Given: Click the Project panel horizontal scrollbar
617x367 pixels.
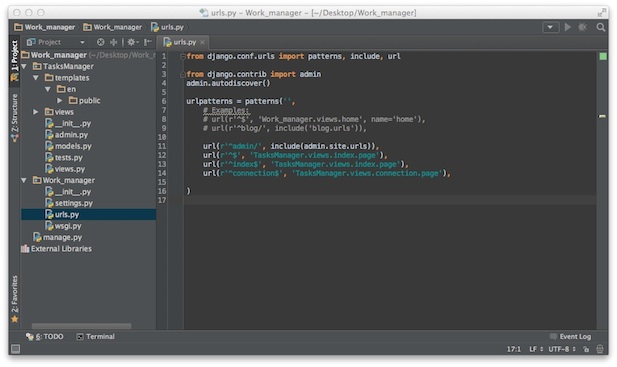Looking at the screenshot, I should 81,326.
